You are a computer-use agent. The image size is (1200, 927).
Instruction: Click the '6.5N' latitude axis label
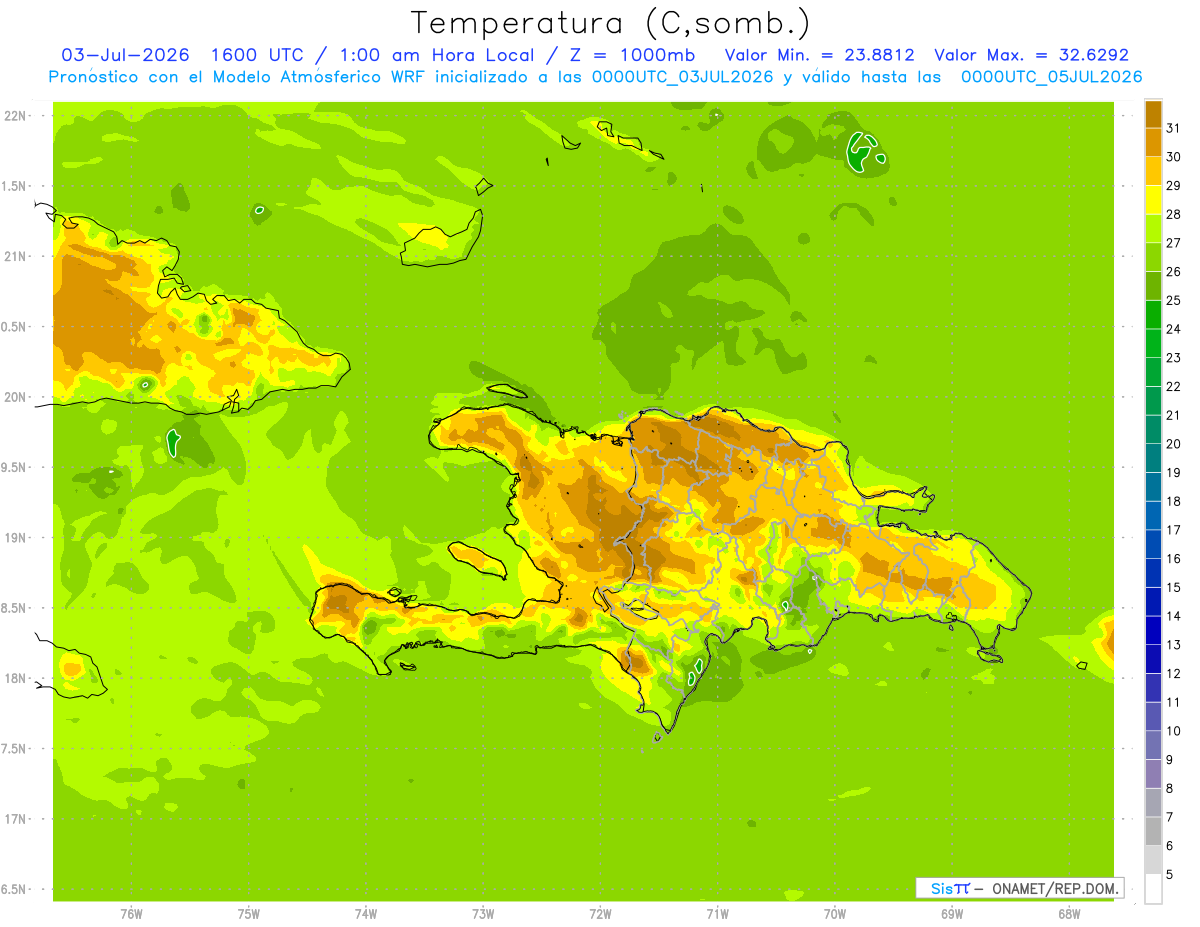14,889
